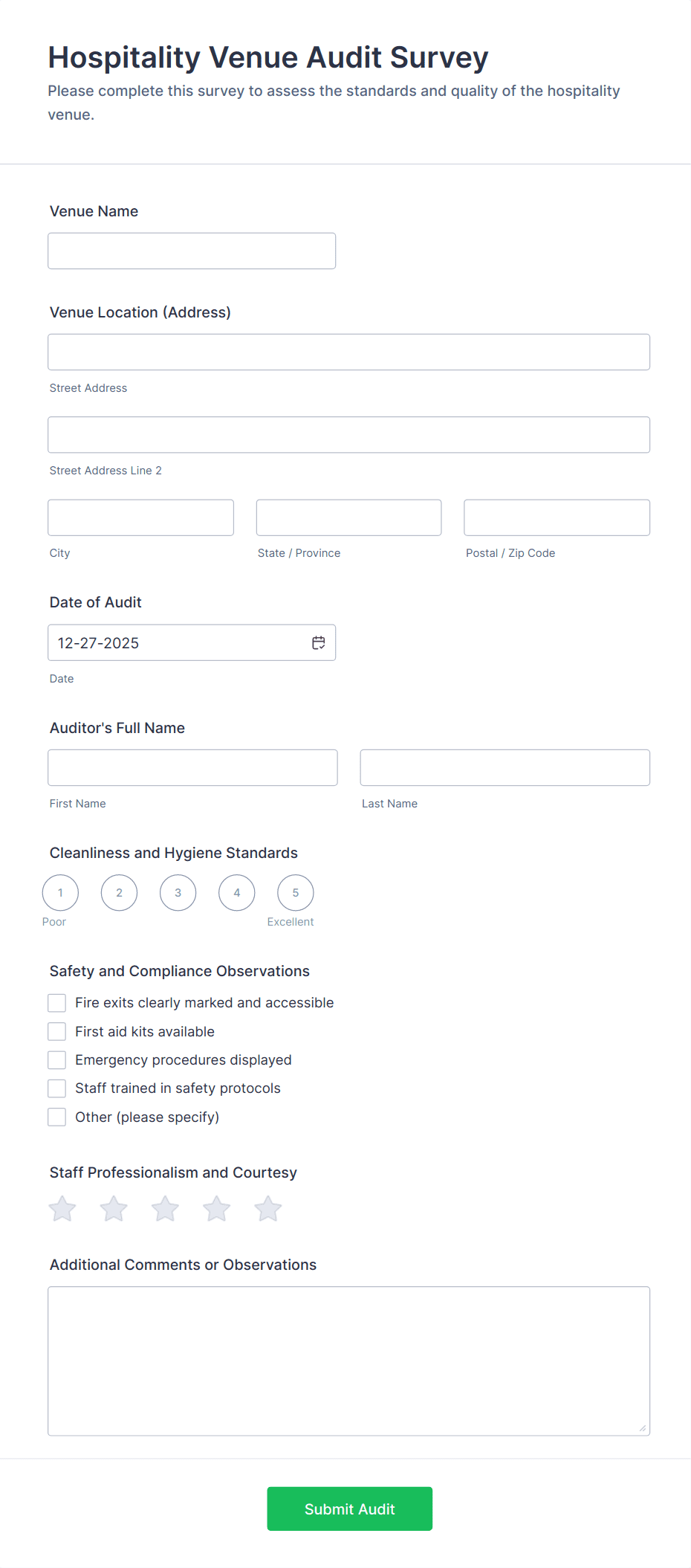The image size is (691, 1568).
Task: Check Fire exits clearly marked and accessible
Action: coord(57,1003)
